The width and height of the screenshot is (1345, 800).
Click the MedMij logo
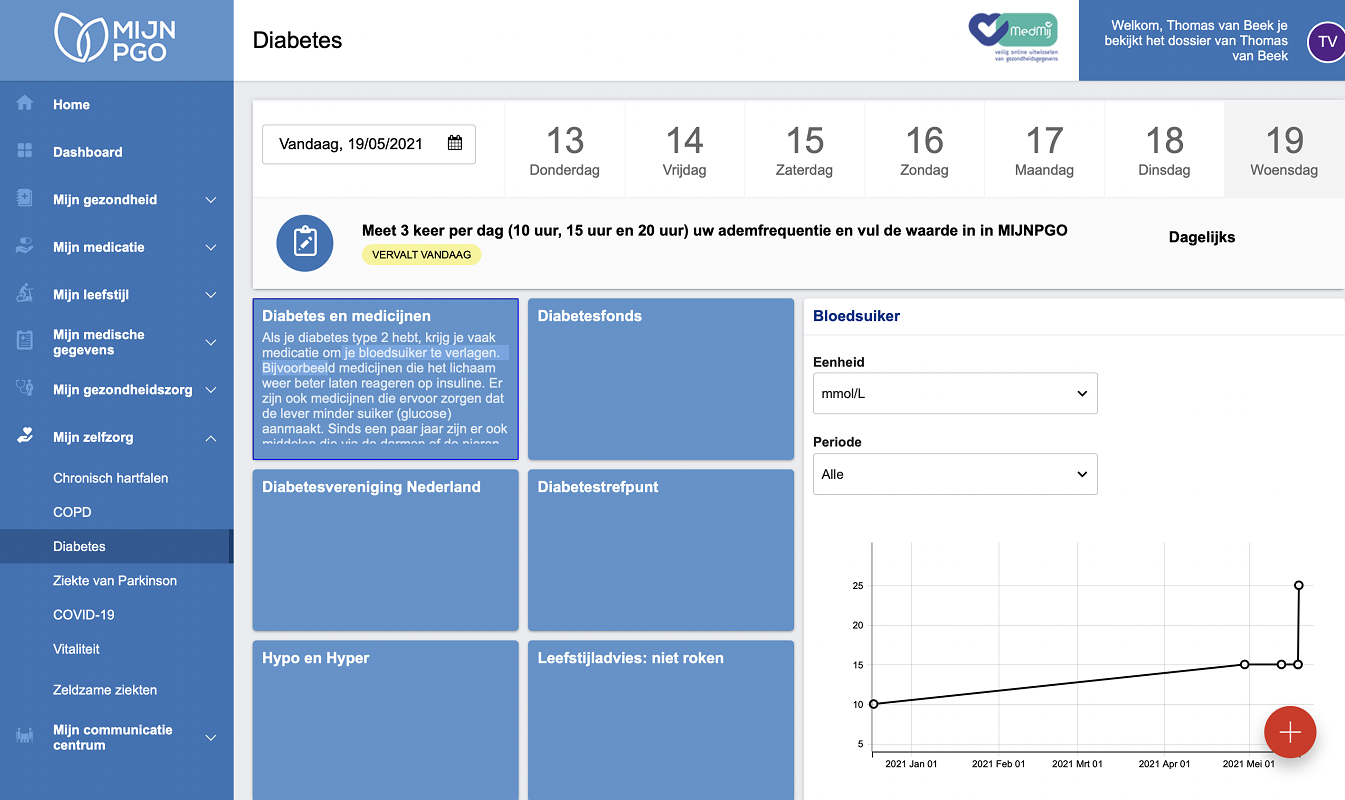coord(1012,38)
